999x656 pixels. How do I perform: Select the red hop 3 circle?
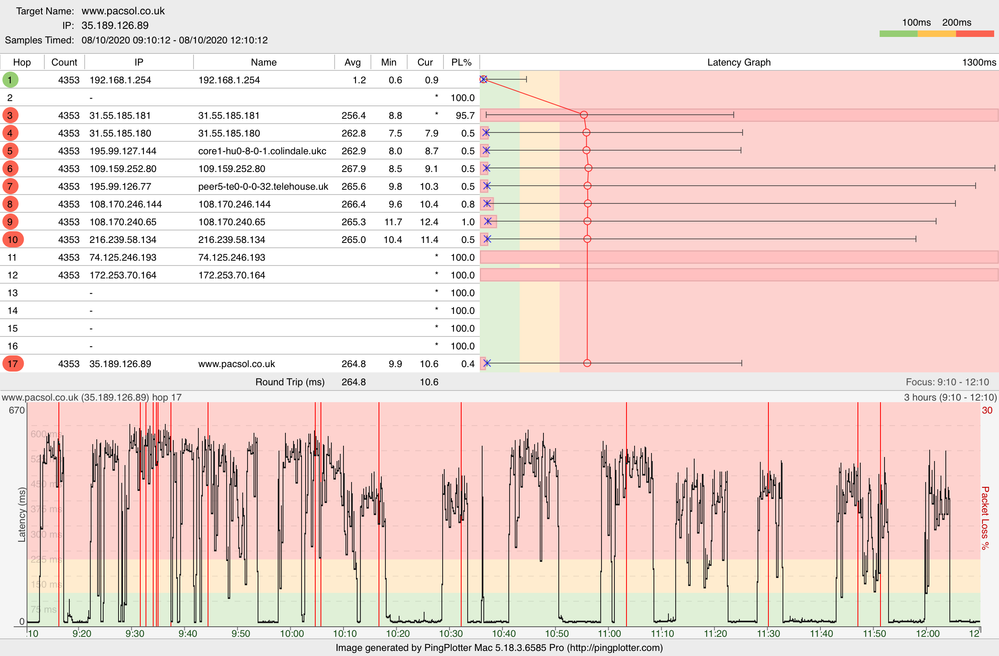coord(10,116)
